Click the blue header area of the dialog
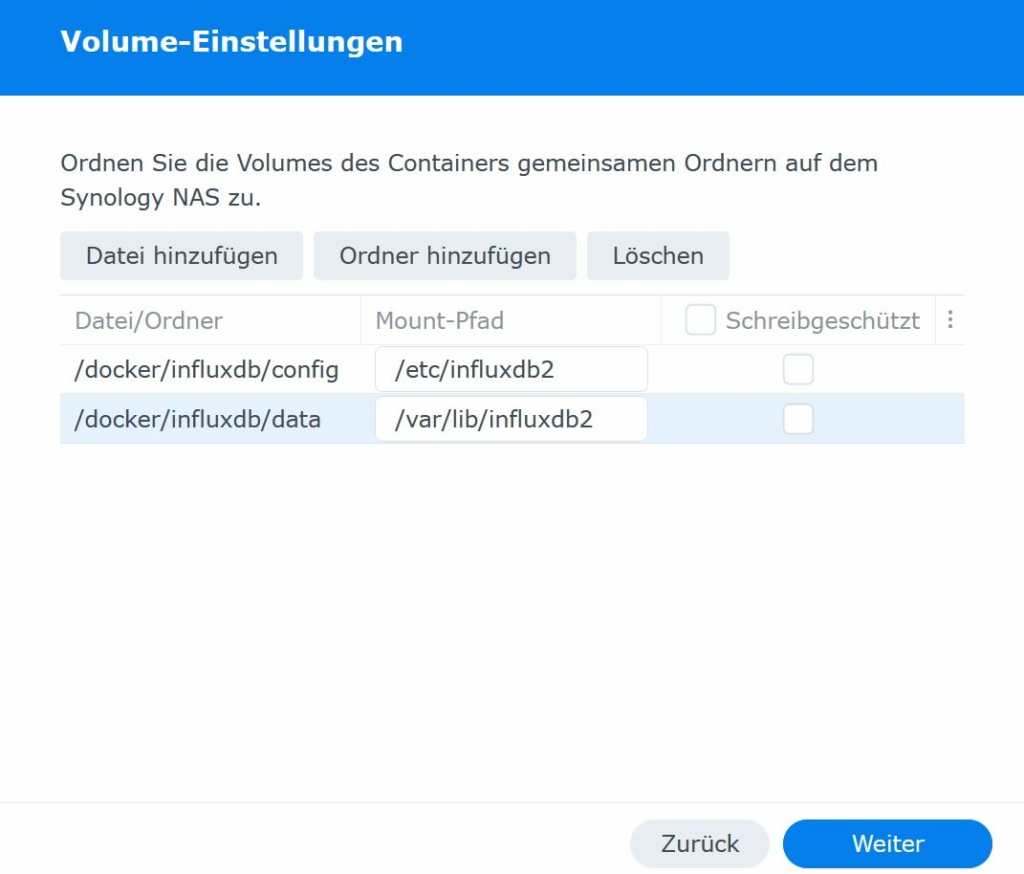The height and width of the screenshot is (874, 1024). [x=700, y=45]
